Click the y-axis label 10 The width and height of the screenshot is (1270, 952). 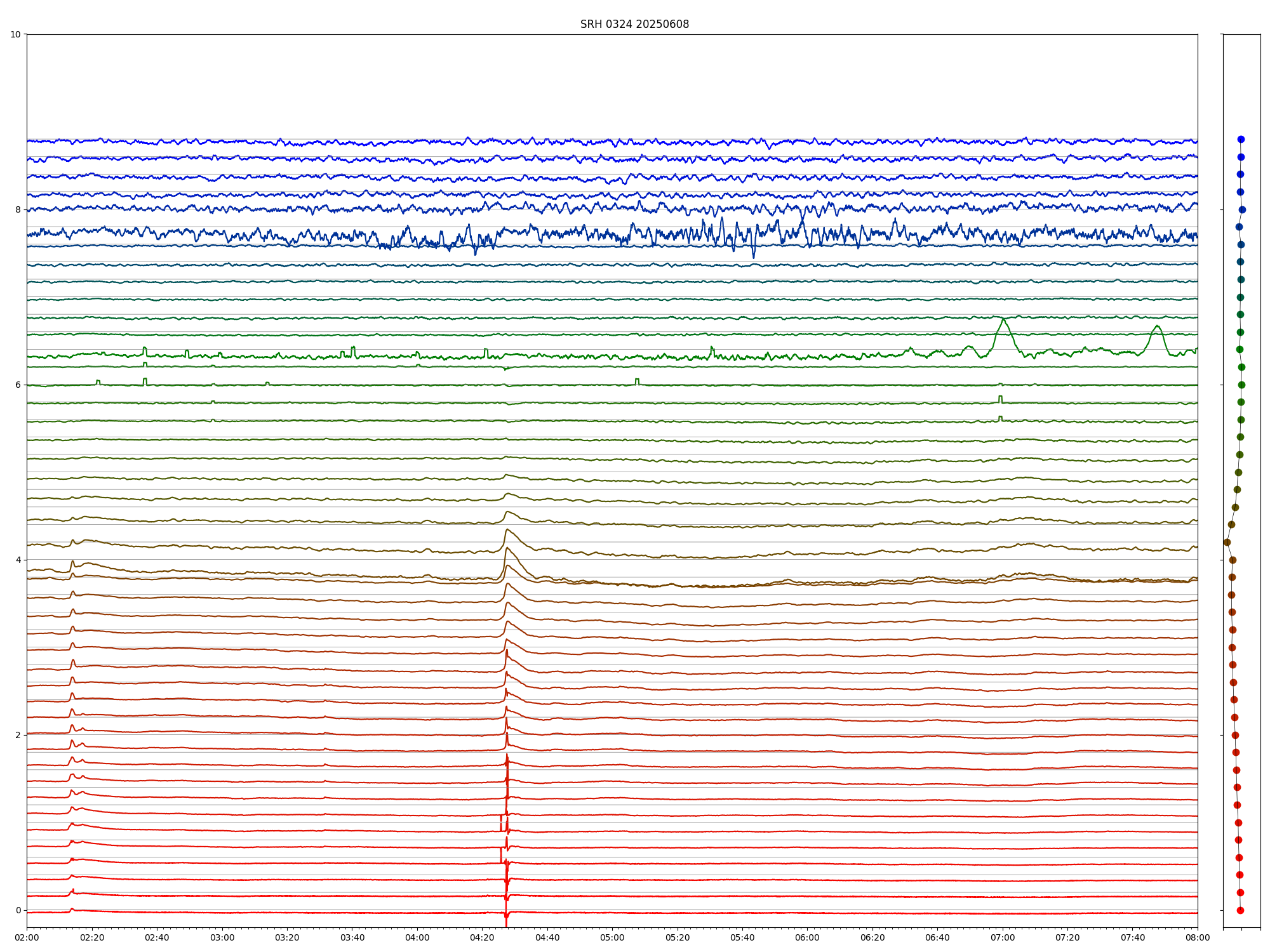tap(15, 34)
